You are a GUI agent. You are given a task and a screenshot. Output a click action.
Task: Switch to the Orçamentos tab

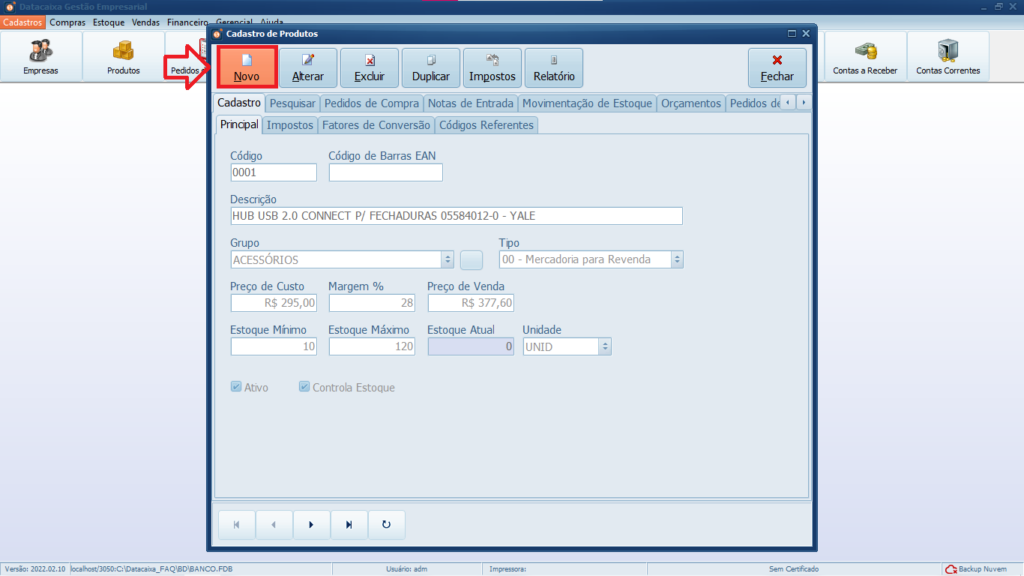pyautogui.click(x=691, y=103)
